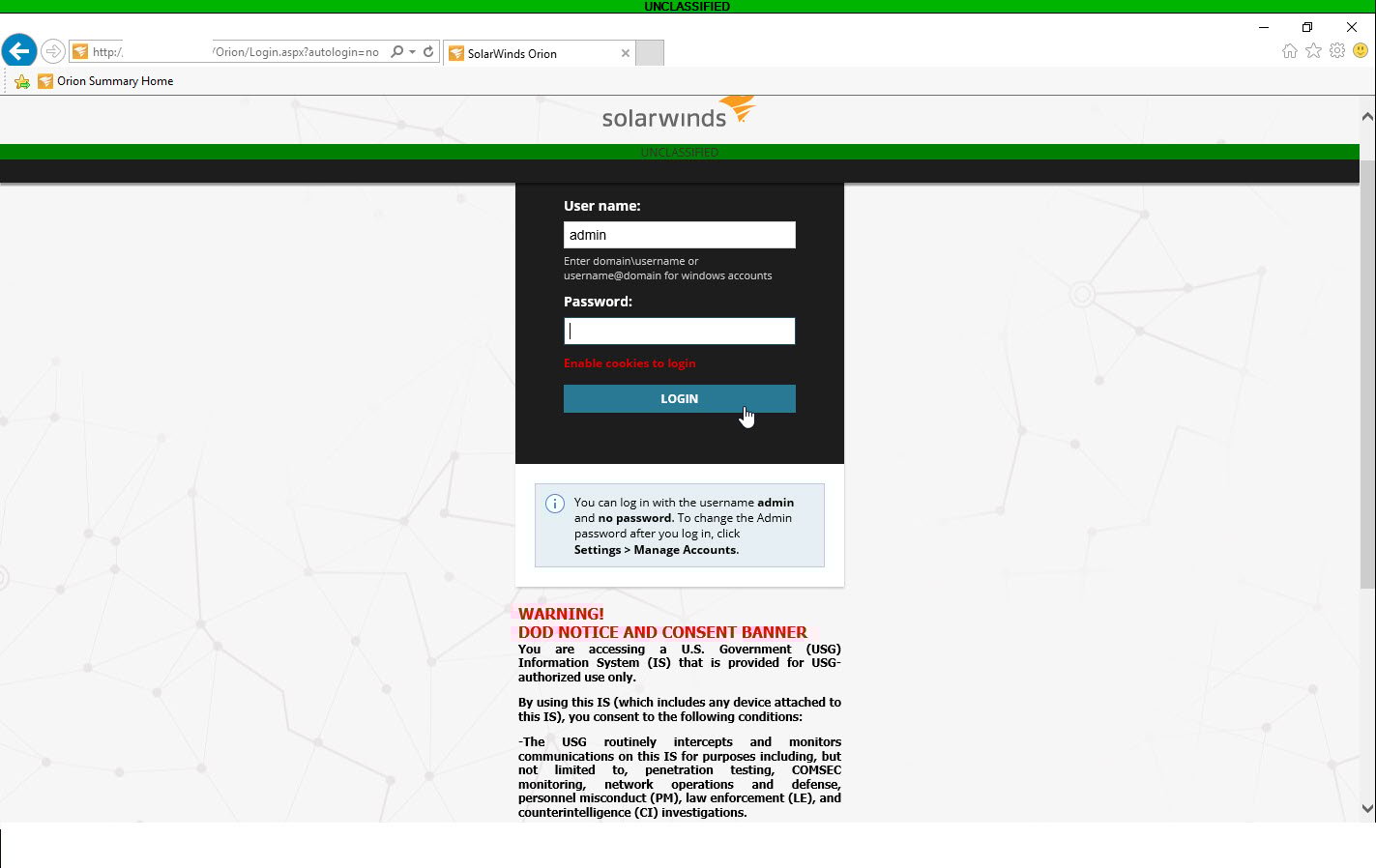Refresh the page with the reload icon
The width and height of the screenshot is (1376, 868).
tap(428, 51)
